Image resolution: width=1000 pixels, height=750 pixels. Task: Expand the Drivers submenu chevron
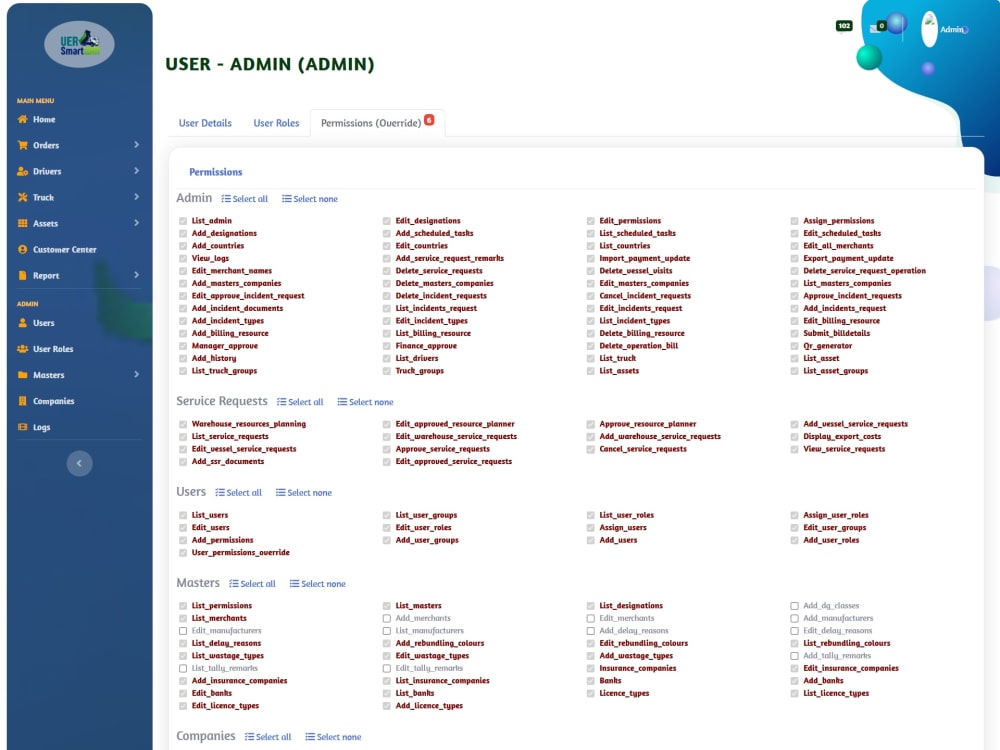click(136, 171)
